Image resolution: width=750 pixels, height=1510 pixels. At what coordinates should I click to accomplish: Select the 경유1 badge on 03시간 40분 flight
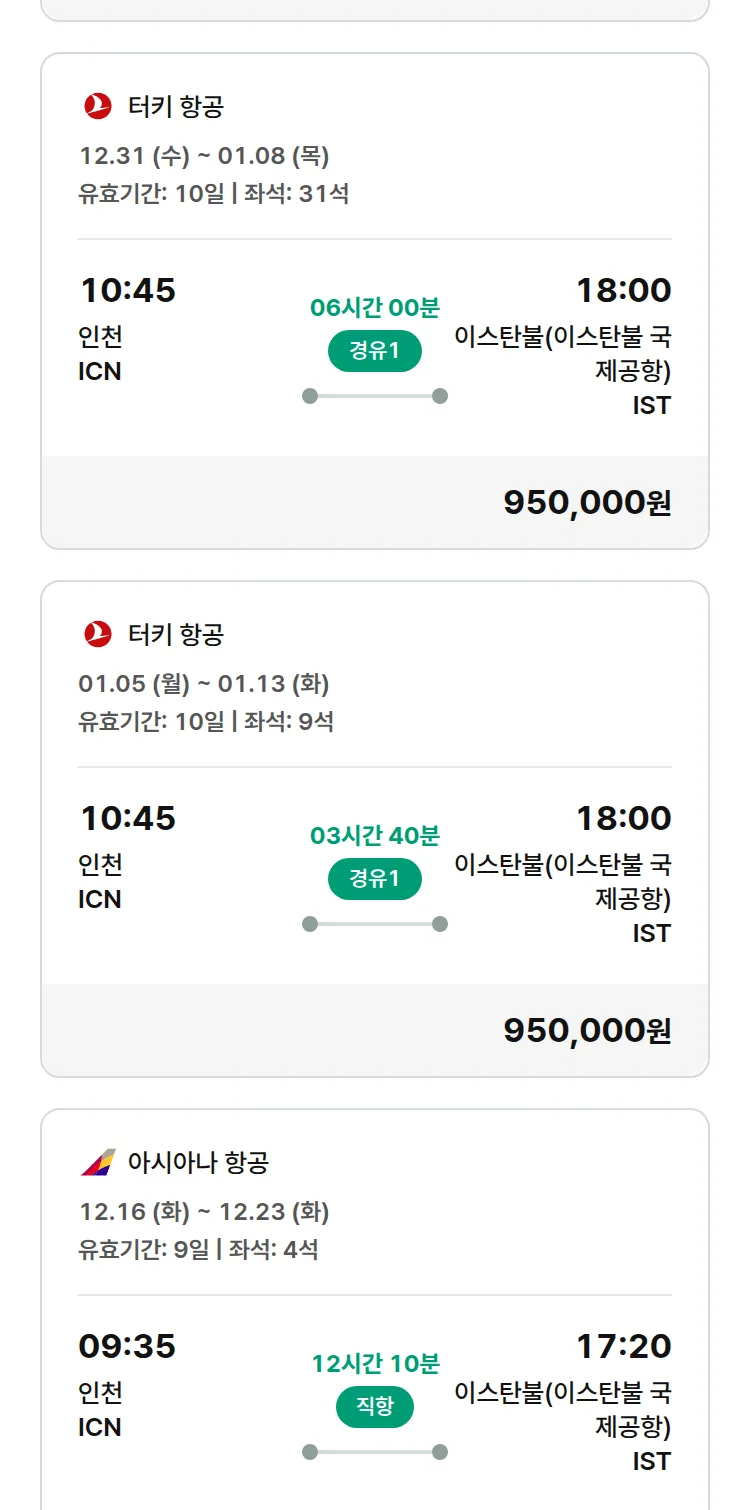point(375,879)
